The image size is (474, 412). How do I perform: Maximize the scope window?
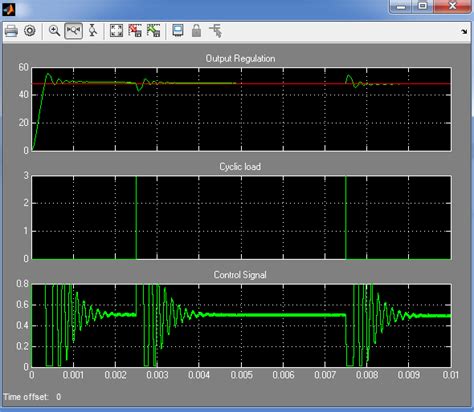click(423, 6)
